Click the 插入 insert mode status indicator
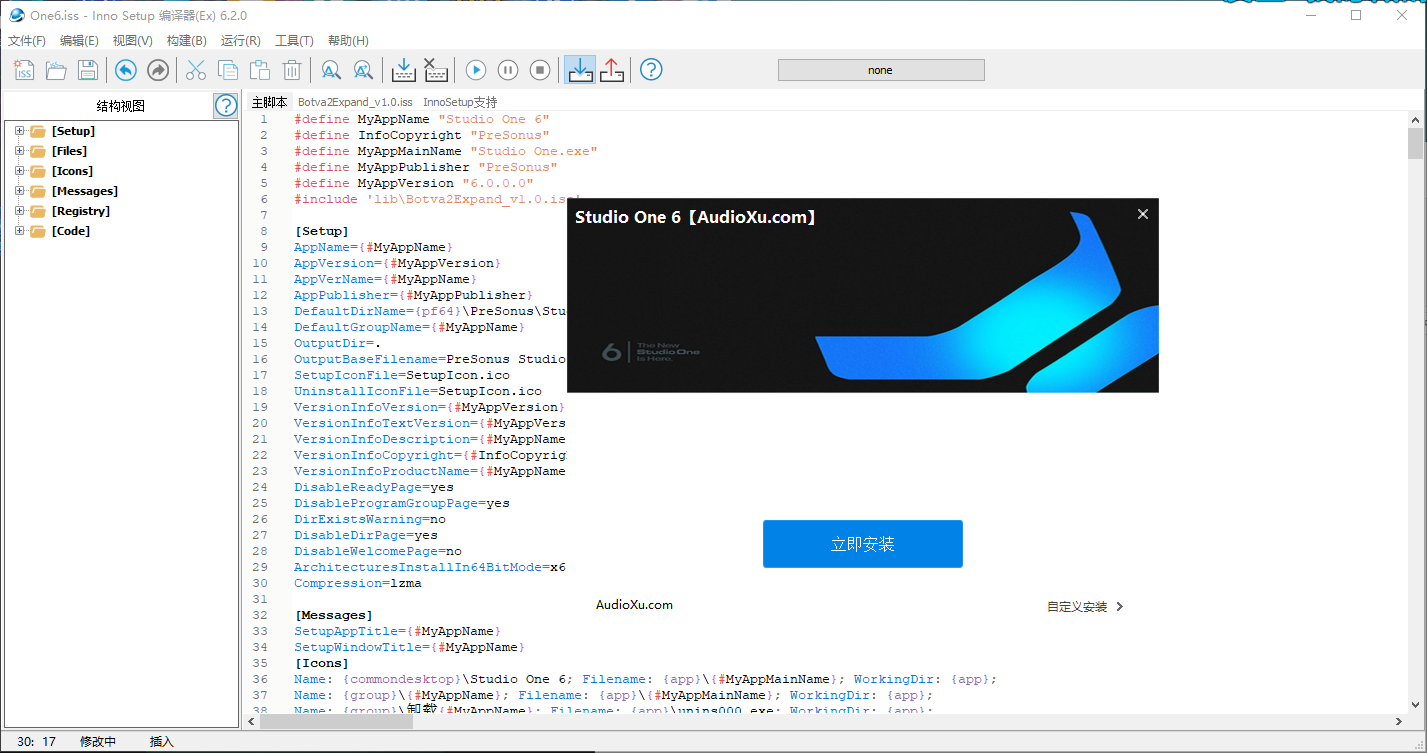This screenshot has width=1427, height=753. point(162,742)
